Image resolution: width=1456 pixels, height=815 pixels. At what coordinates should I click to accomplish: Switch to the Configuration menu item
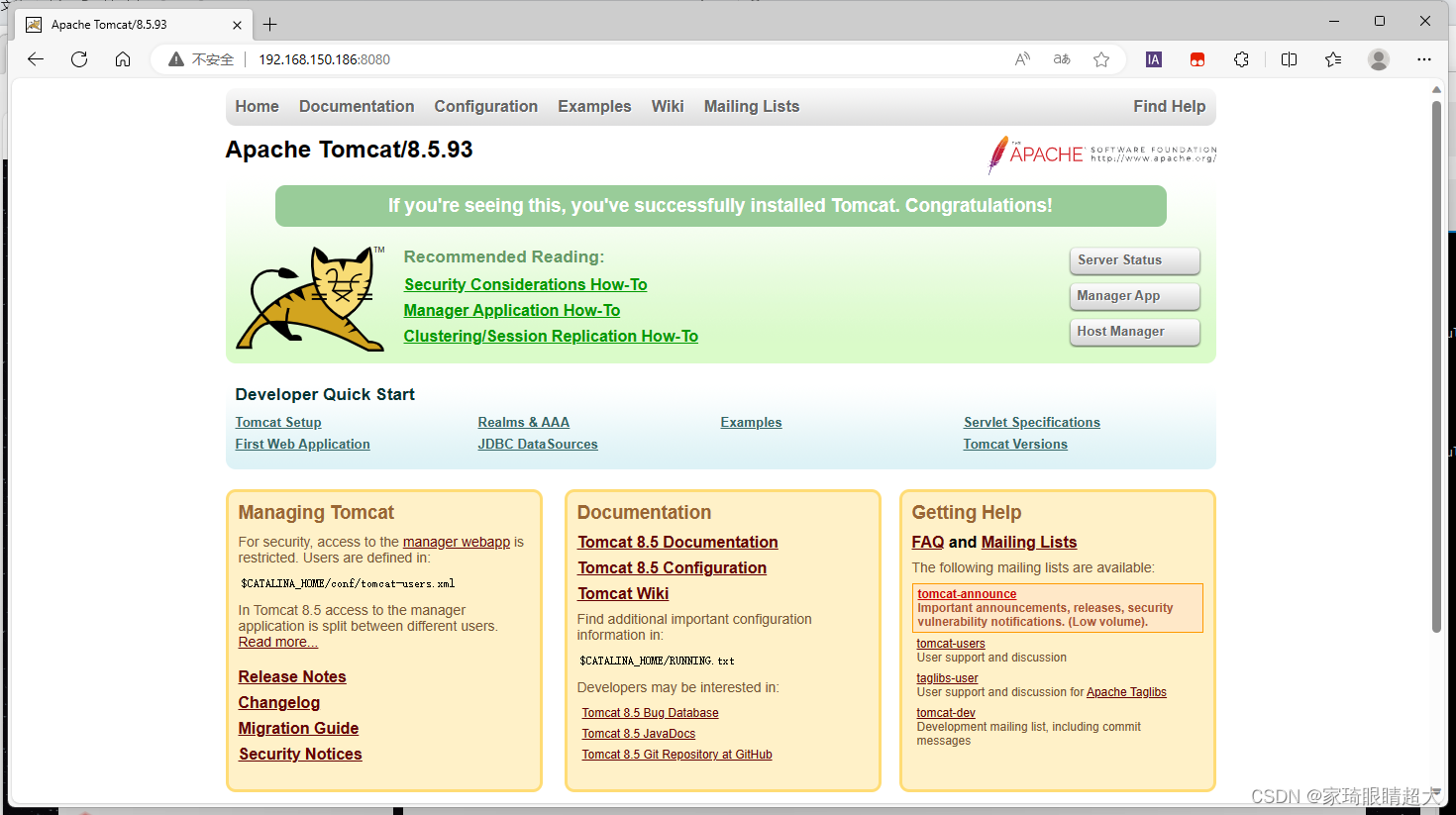point(485,106)
